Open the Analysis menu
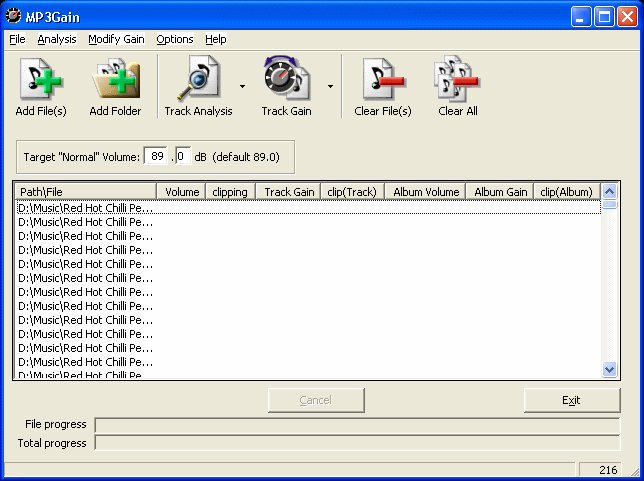The width and height of the screenshot is (644, 481). tap(57, 39)
